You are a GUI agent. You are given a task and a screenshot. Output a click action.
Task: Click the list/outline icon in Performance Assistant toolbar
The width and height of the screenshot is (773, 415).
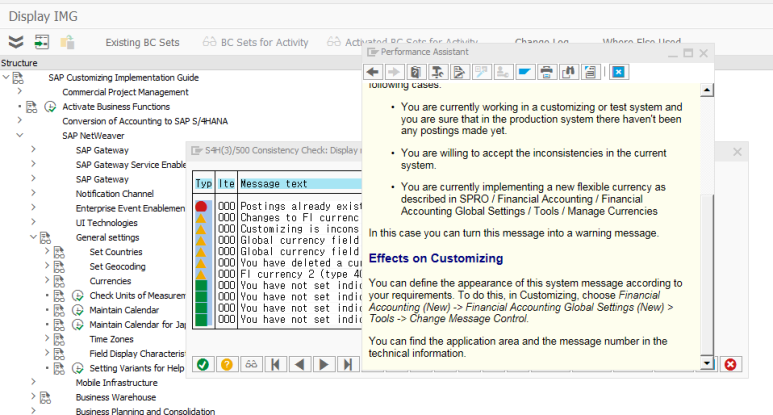pos(590,72)
